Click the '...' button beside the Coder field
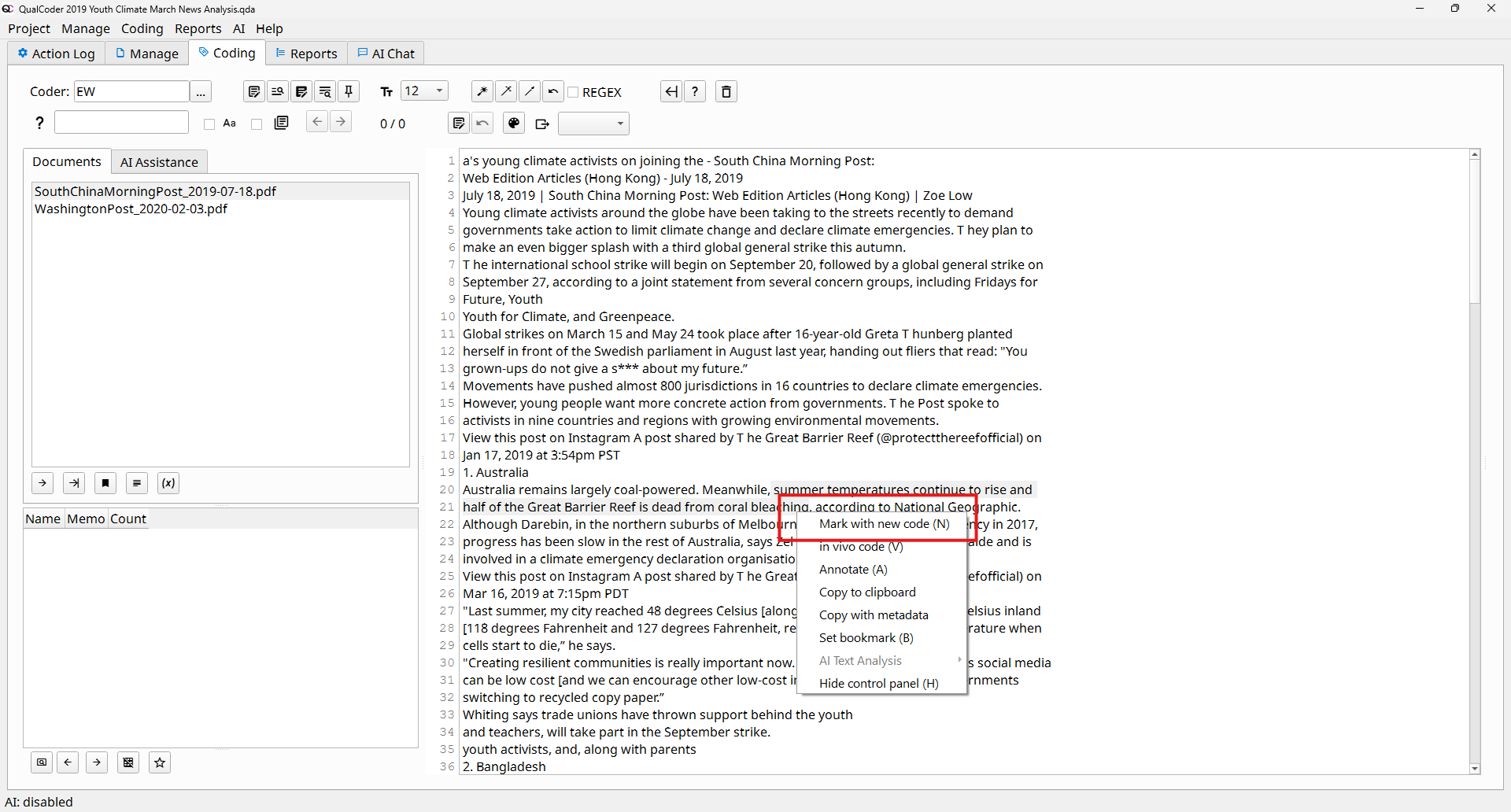 (x=201, y=92)
